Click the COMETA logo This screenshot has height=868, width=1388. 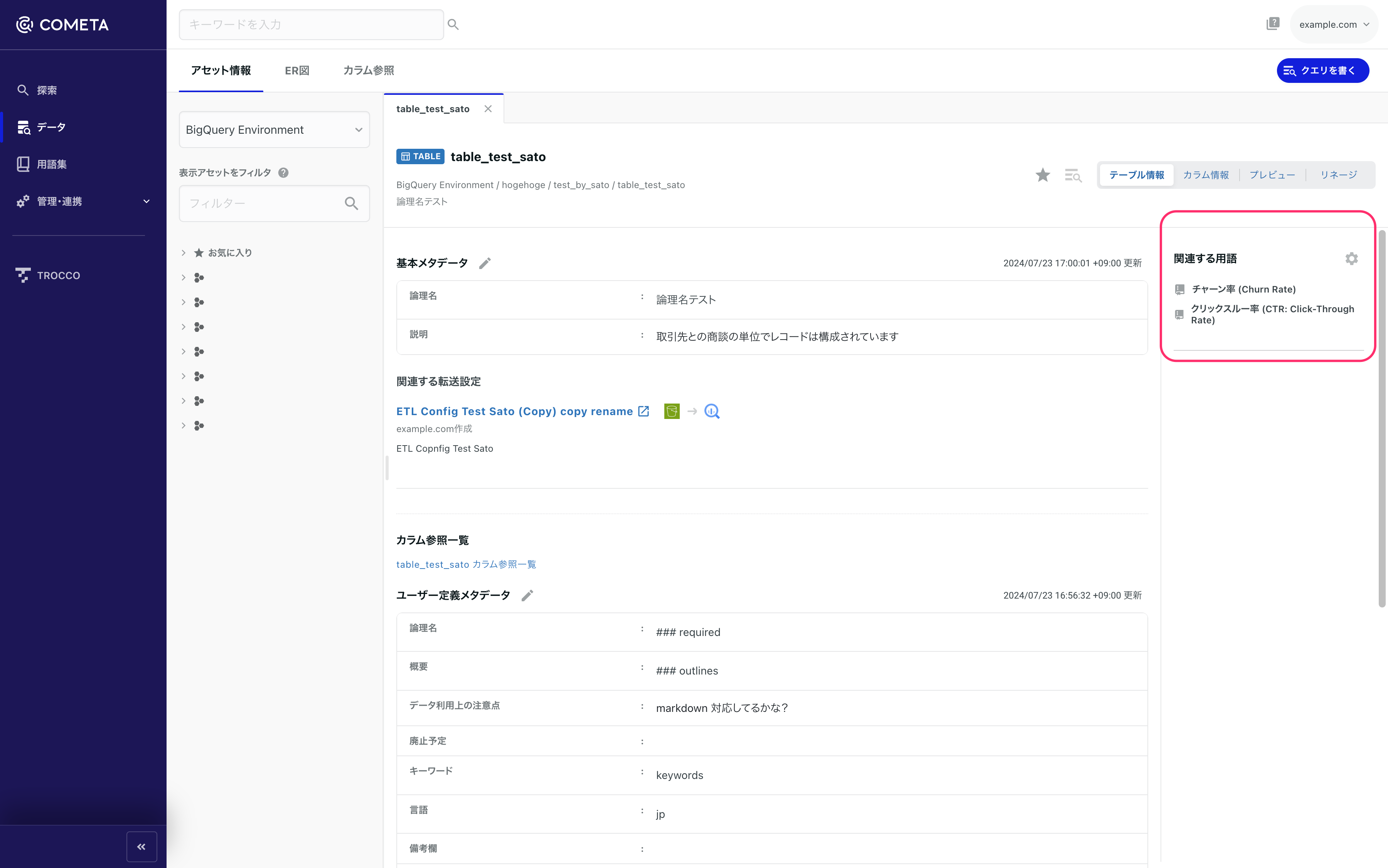pyautogui.click(x=62, y=25)
